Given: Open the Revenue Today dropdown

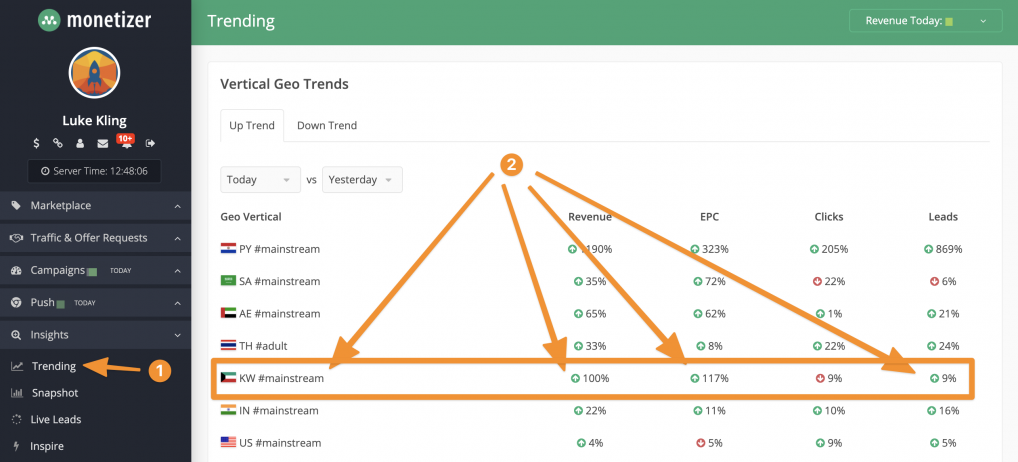Looking at the screenshot, I should (x=926, y=21).
